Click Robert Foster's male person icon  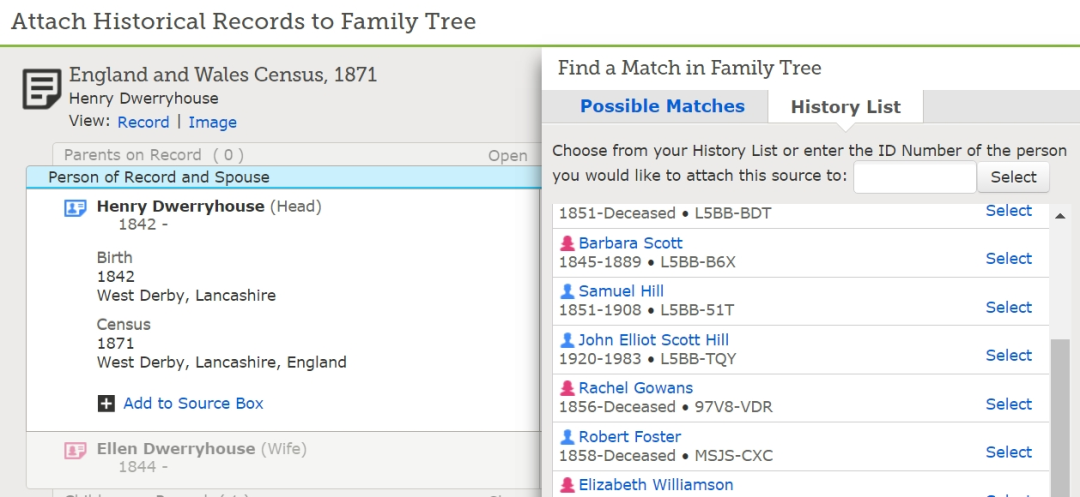click(x=567, y=437)
